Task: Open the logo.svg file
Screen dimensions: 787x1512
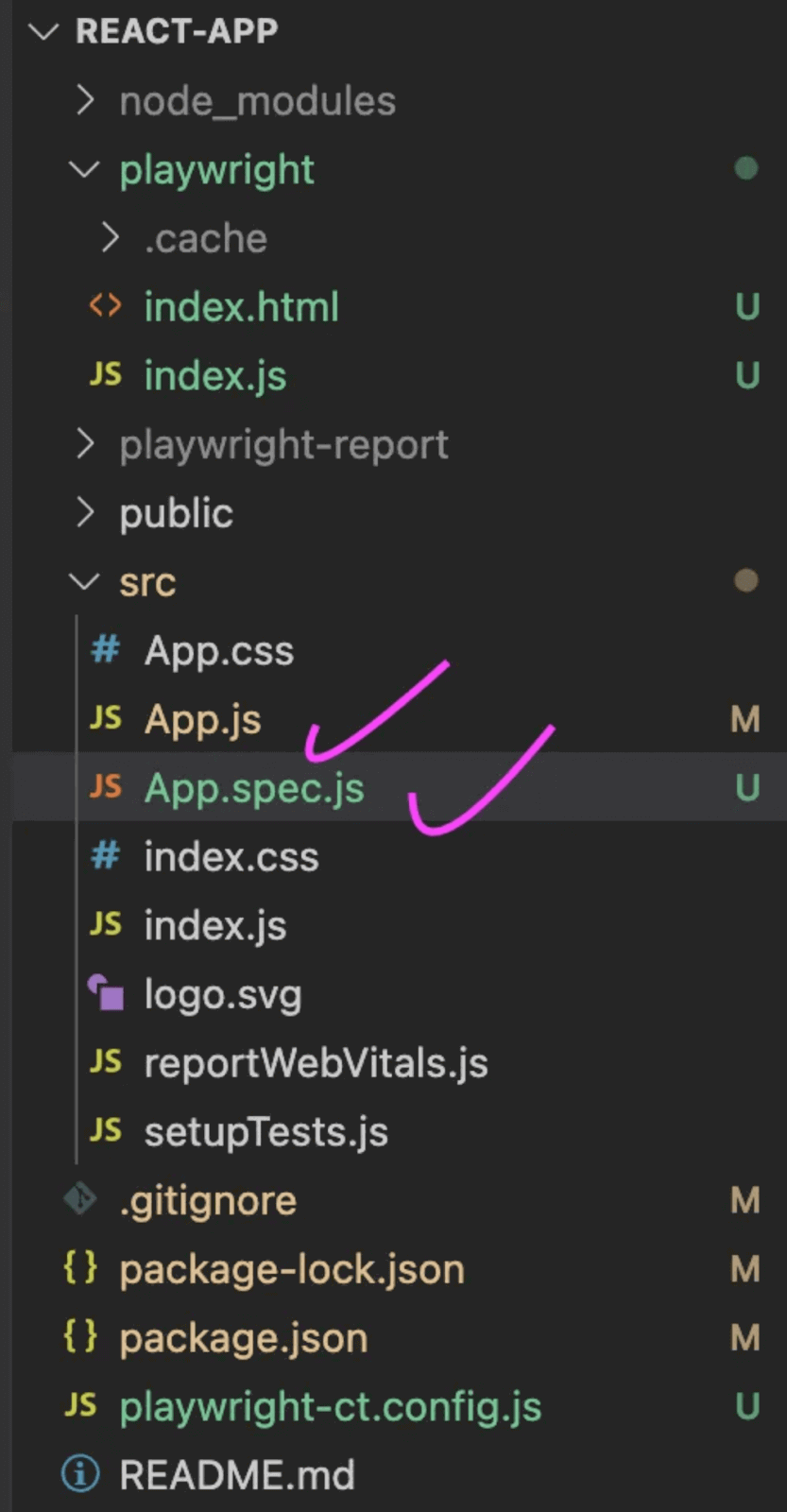Action: coord(223,995)
